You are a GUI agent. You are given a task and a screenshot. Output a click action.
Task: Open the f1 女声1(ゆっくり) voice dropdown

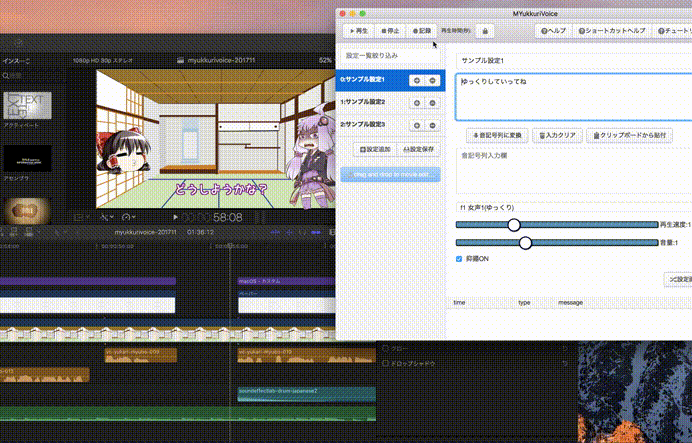[574, 207]
